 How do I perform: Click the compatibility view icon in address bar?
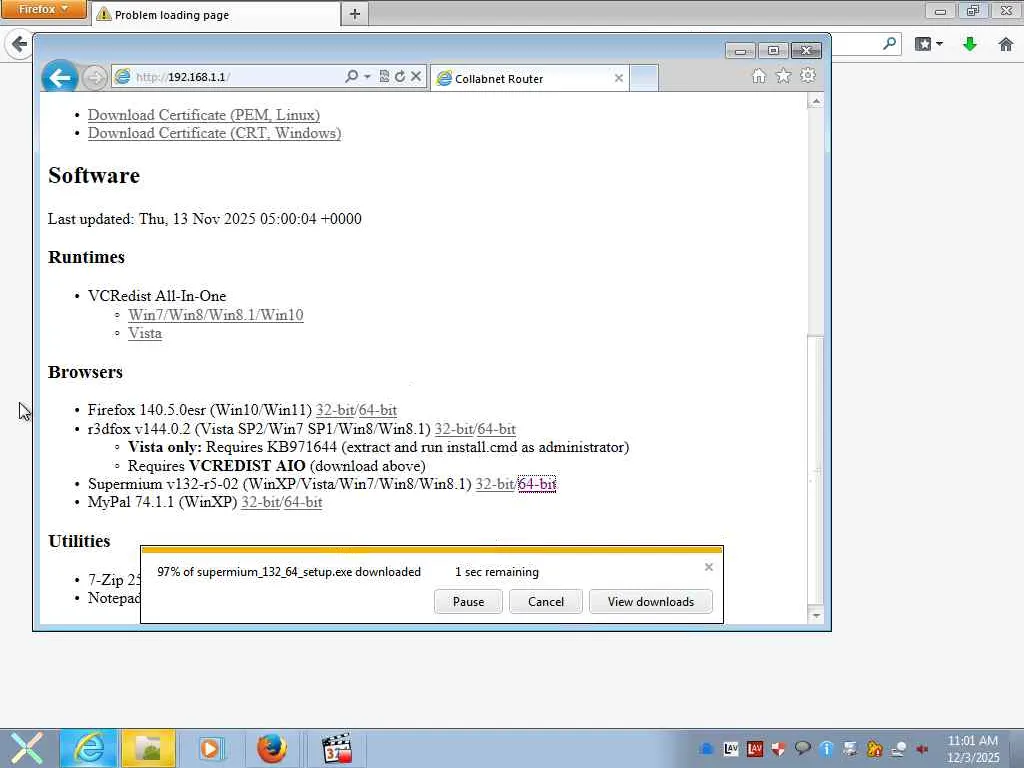384,76
